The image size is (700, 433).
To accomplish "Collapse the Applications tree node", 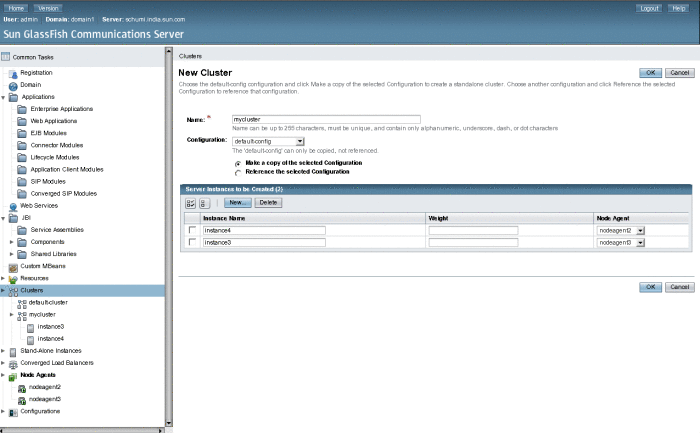I will (x=3, y=97).
